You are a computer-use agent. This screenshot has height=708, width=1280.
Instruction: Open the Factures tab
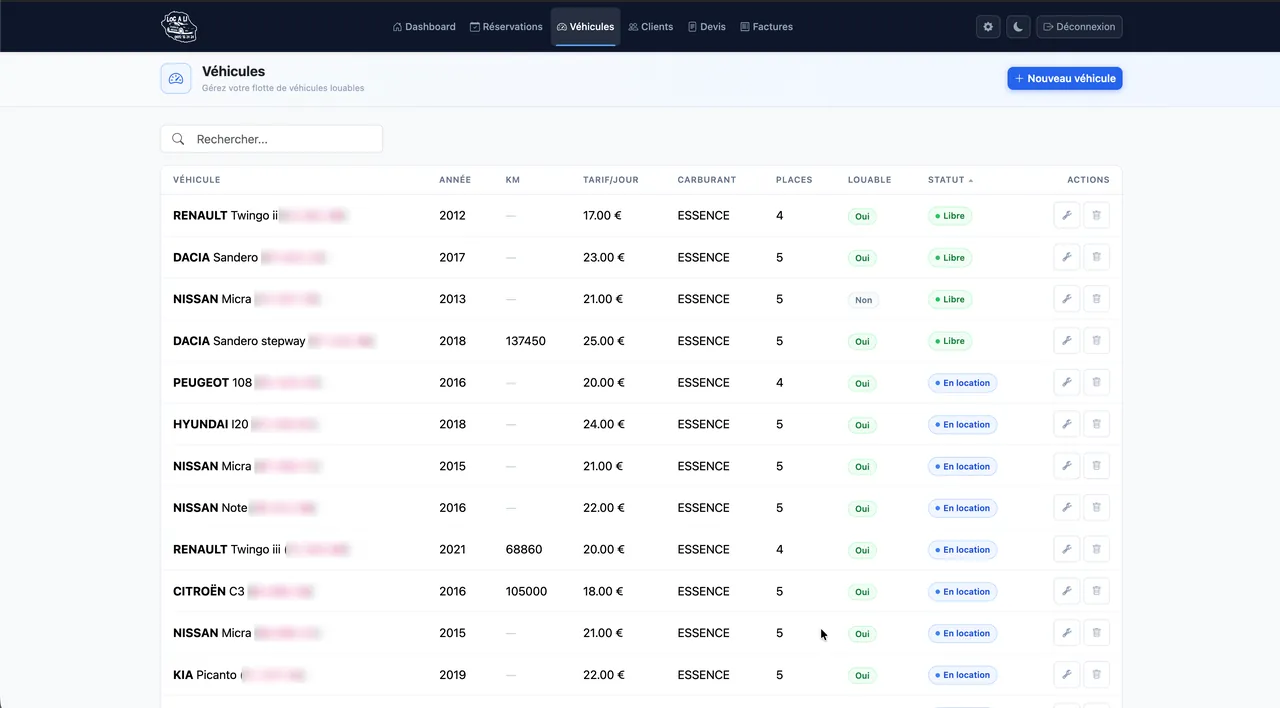point(767,27)
